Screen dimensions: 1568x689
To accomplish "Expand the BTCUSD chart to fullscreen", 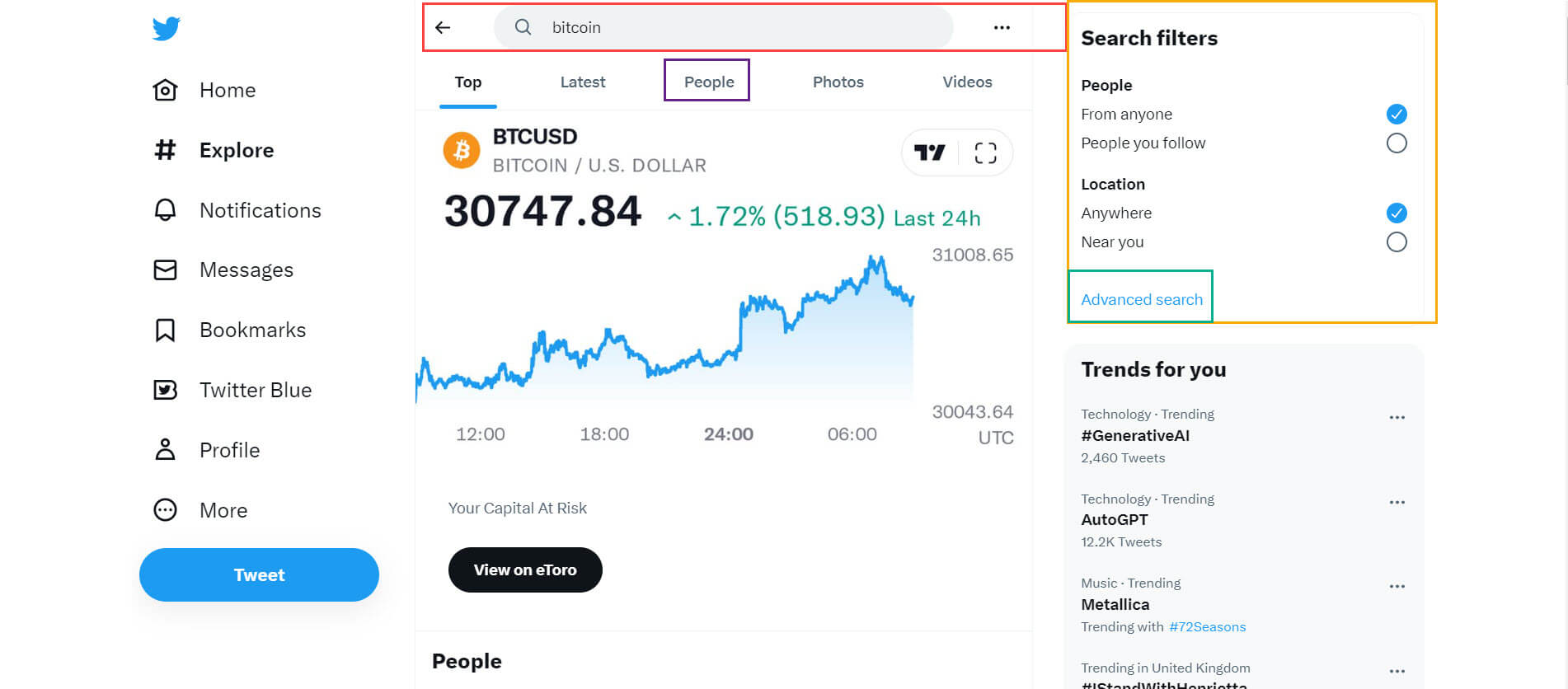I will point(985,152).
